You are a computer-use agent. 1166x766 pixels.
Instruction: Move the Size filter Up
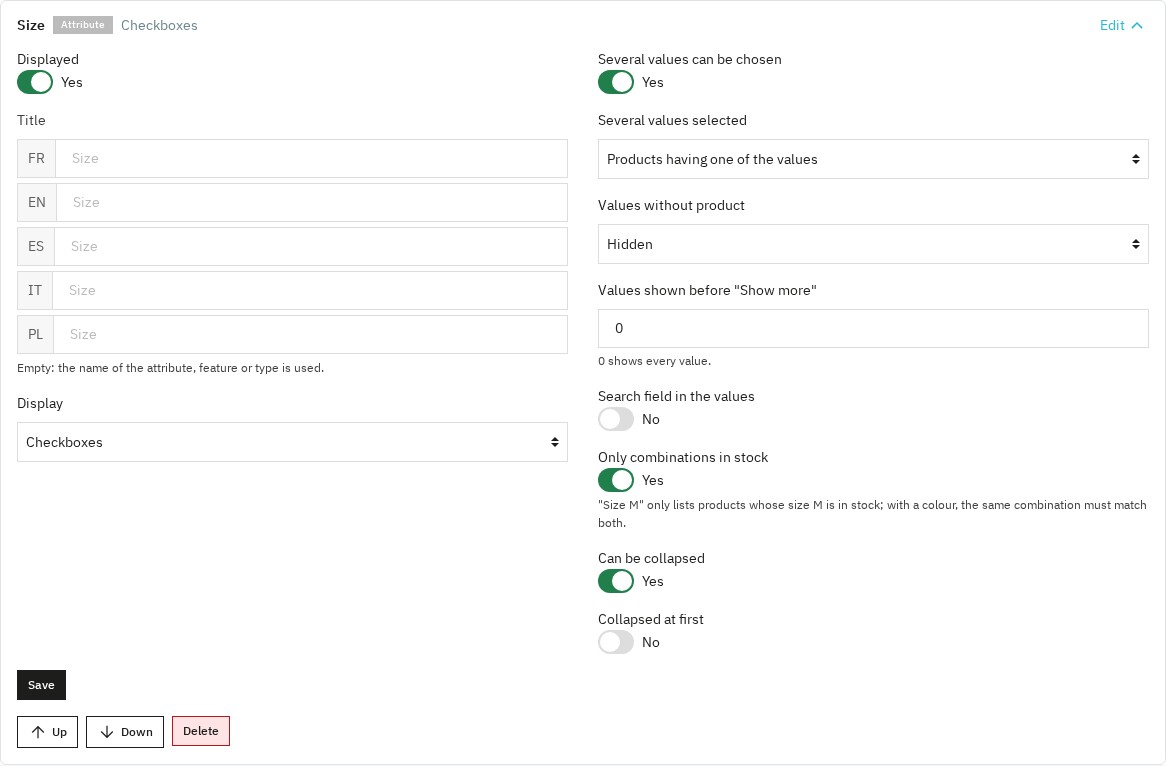pyautogui.click(x=48, y=732)
